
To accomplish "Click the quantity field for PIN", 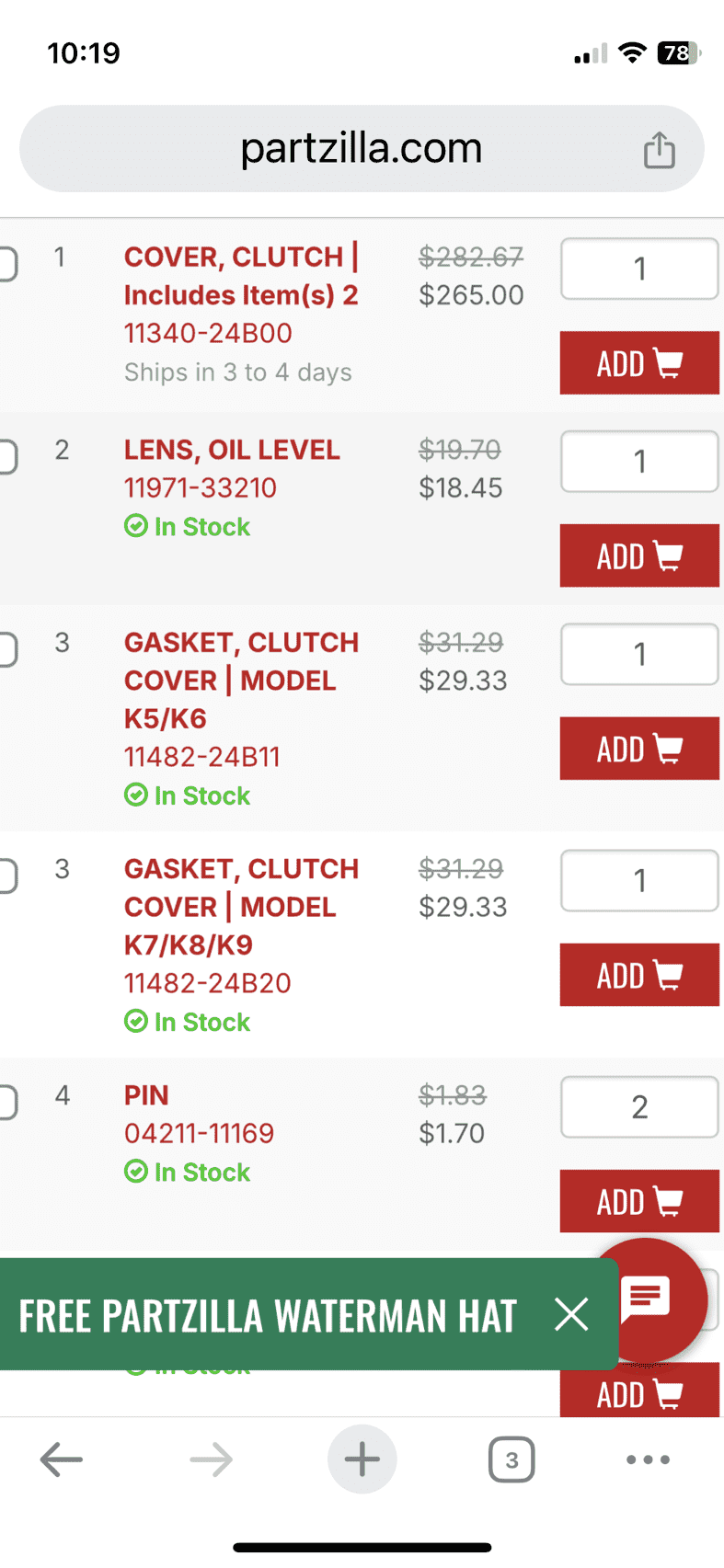I will click(x=639, y=1107).
